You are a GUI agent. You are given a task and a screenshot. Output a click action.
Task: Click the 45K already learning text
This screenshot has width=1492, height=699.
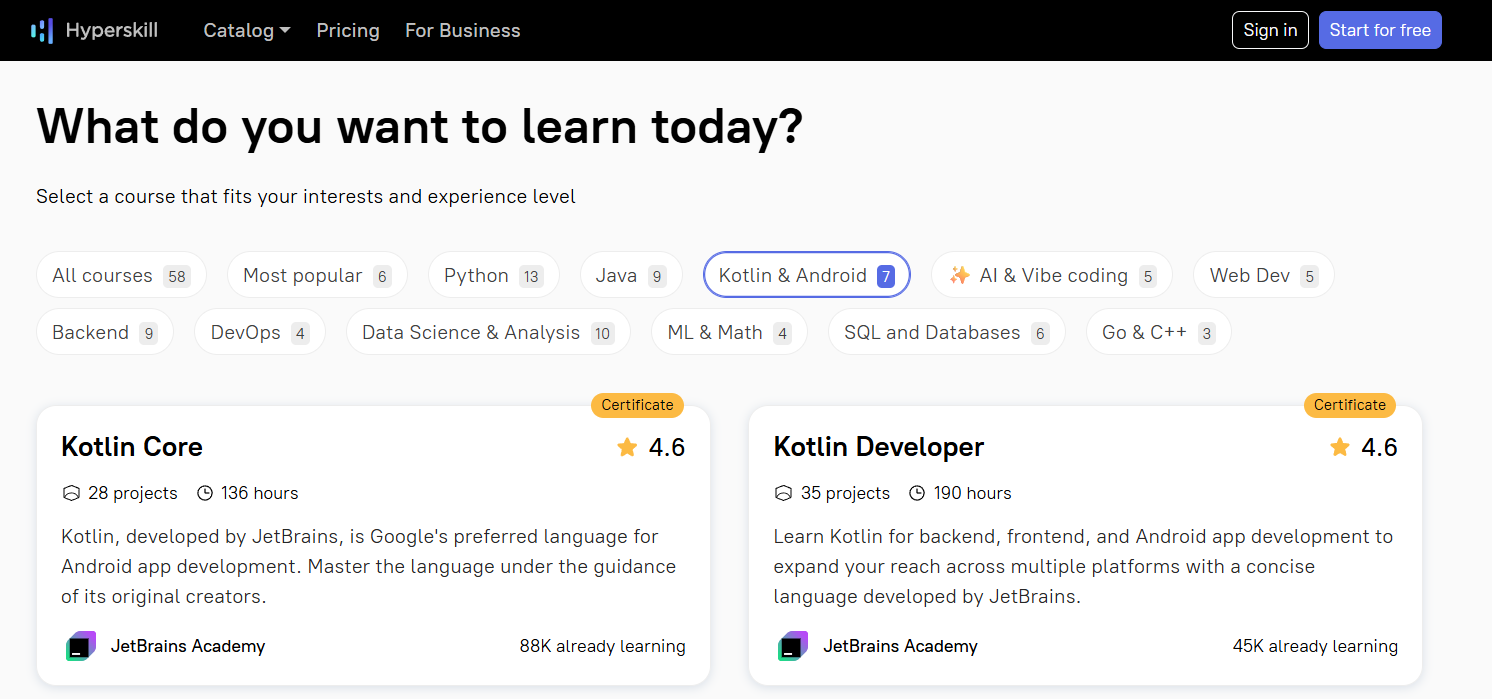point(1315,646)
